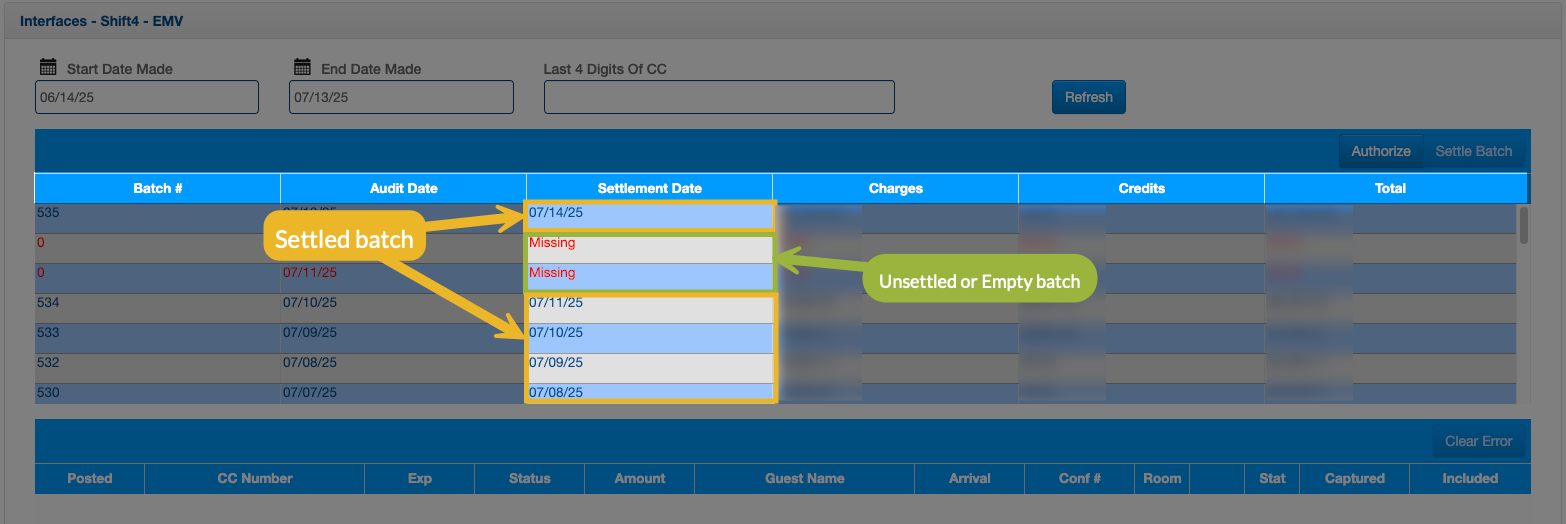This screenshot has height=524, width=1566.
Task: Click the calendar icon beside Start Date Made
Action: coord(47,68)
